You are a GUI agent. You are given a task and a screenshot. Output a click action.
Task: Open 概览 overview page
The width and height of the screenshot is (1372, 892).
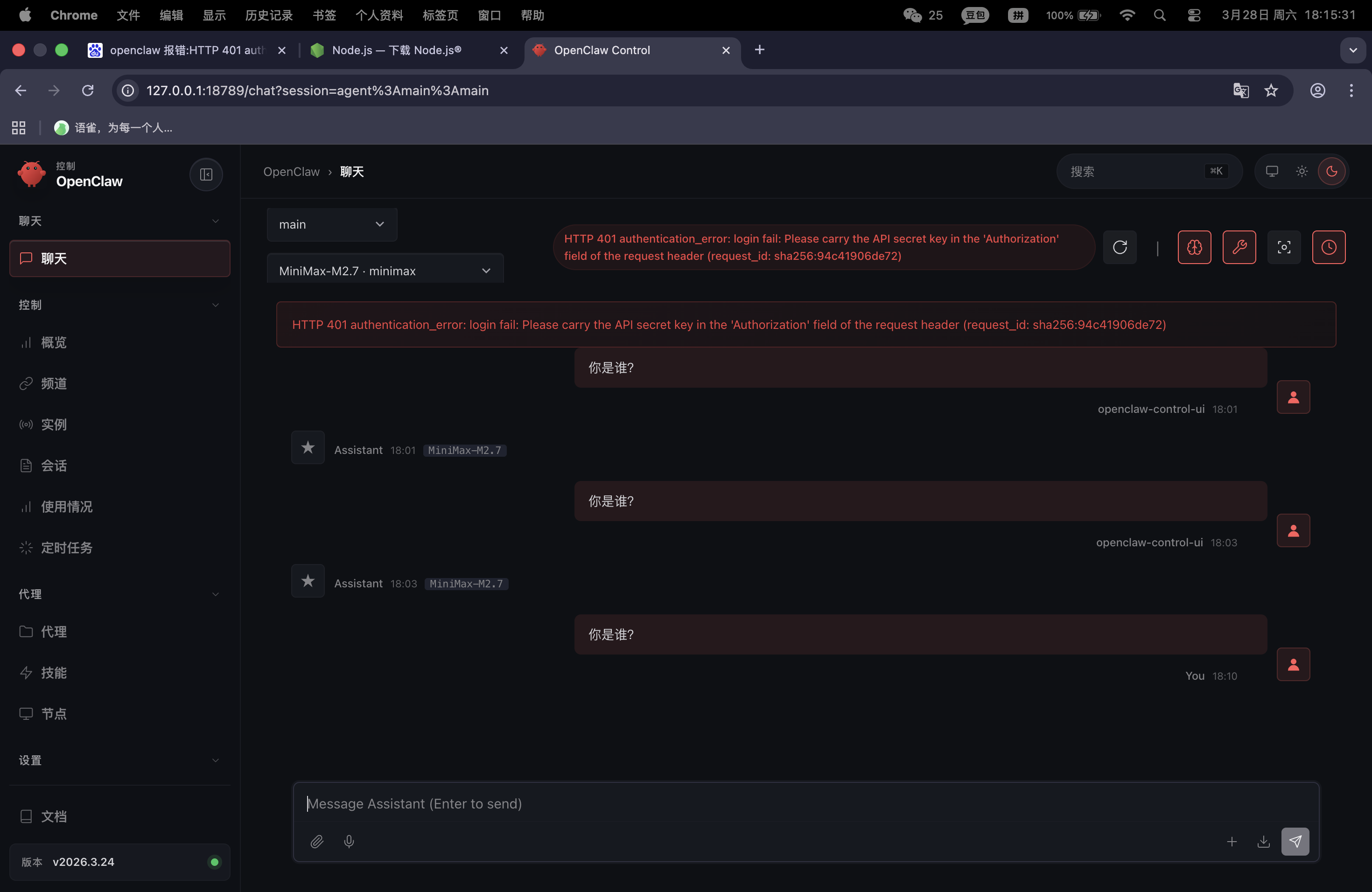point(119,342)
